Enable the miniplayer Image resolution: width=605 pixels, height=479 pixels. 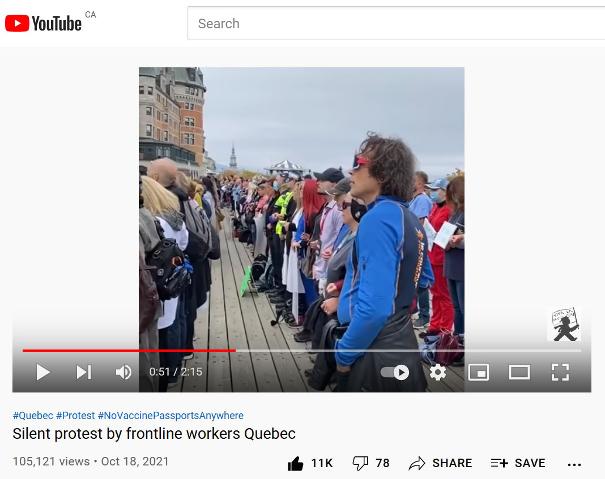click(478, 372)
